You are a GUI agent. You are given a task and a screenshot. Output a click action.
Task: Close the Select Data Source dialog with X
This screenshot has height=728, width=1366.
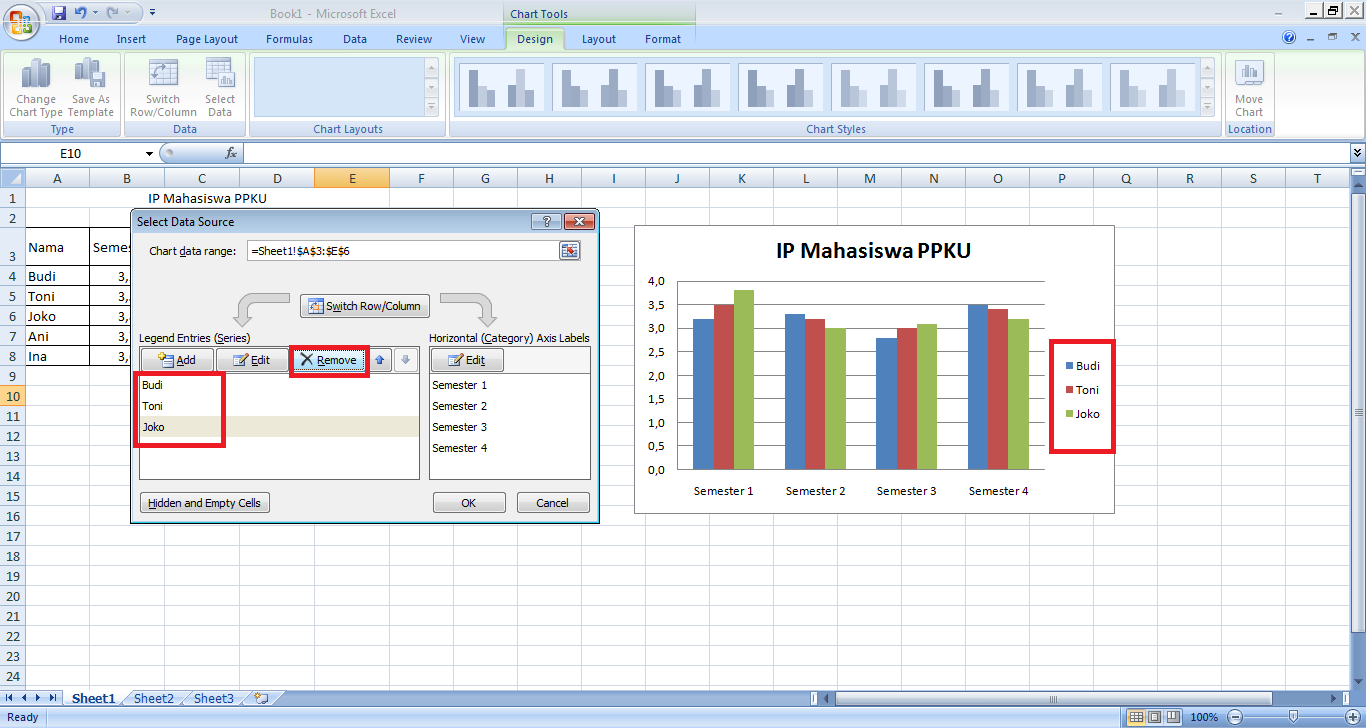579,221
